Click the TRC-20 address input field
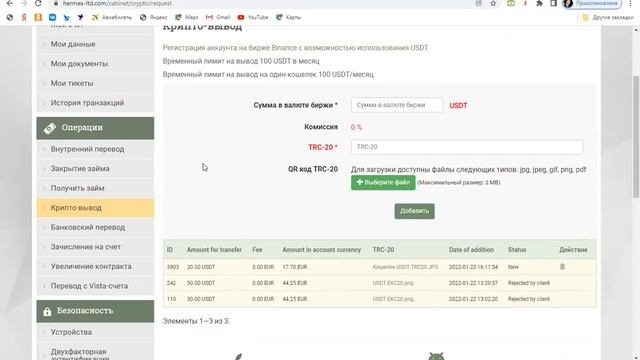 pyautogui.click(x=467, y=147)
